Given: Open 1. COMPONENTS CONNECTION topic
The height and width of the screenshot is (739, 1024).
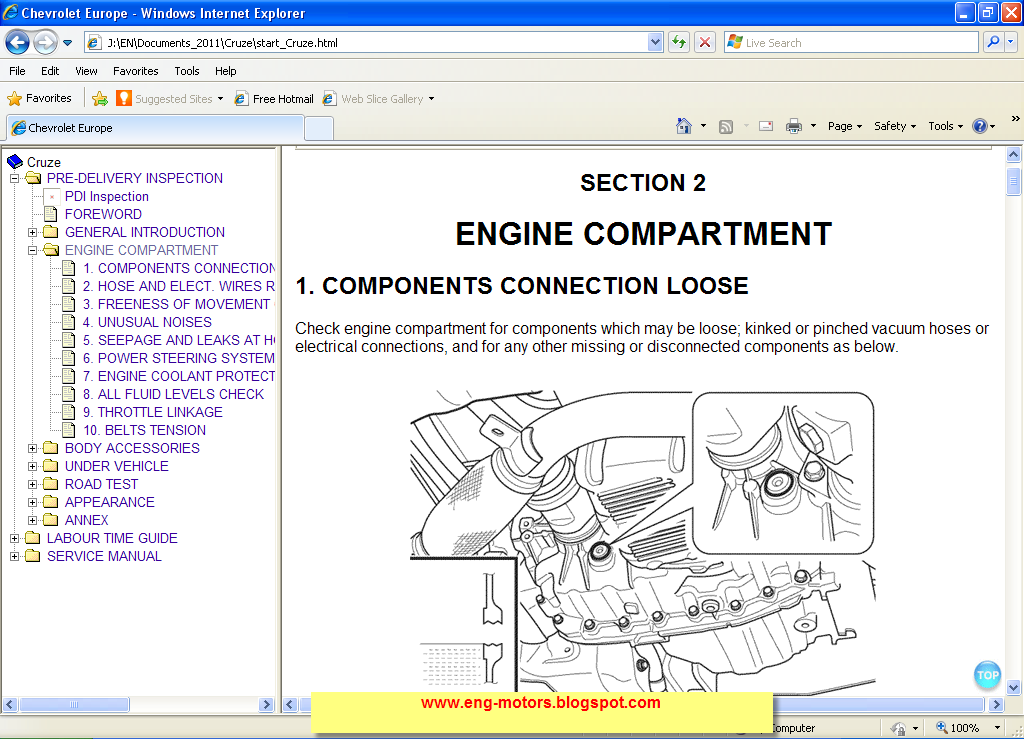Looking at the screenshot, I should 179,268.
